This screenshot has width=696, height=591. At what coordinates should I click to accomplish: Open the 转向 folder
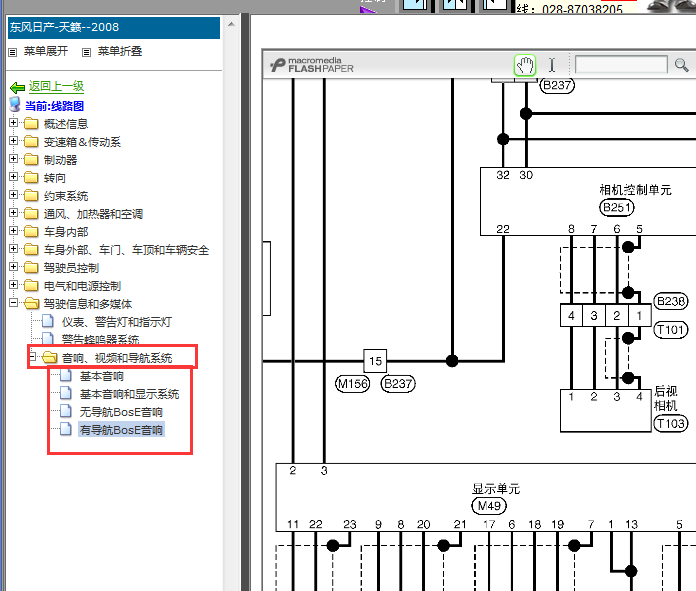pyautogui.click(x=55, y=178)
